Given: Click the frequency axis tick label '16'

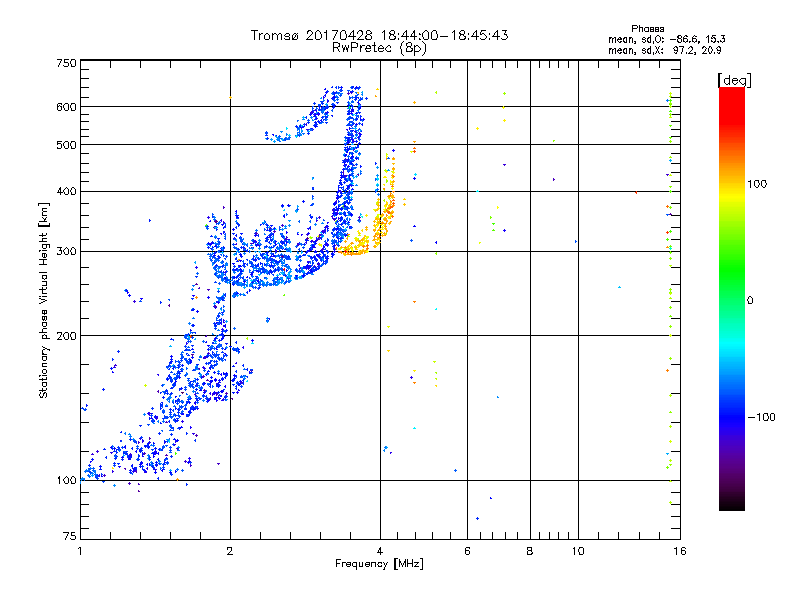Looking at the screenshot, I should [x=680, y=551].
